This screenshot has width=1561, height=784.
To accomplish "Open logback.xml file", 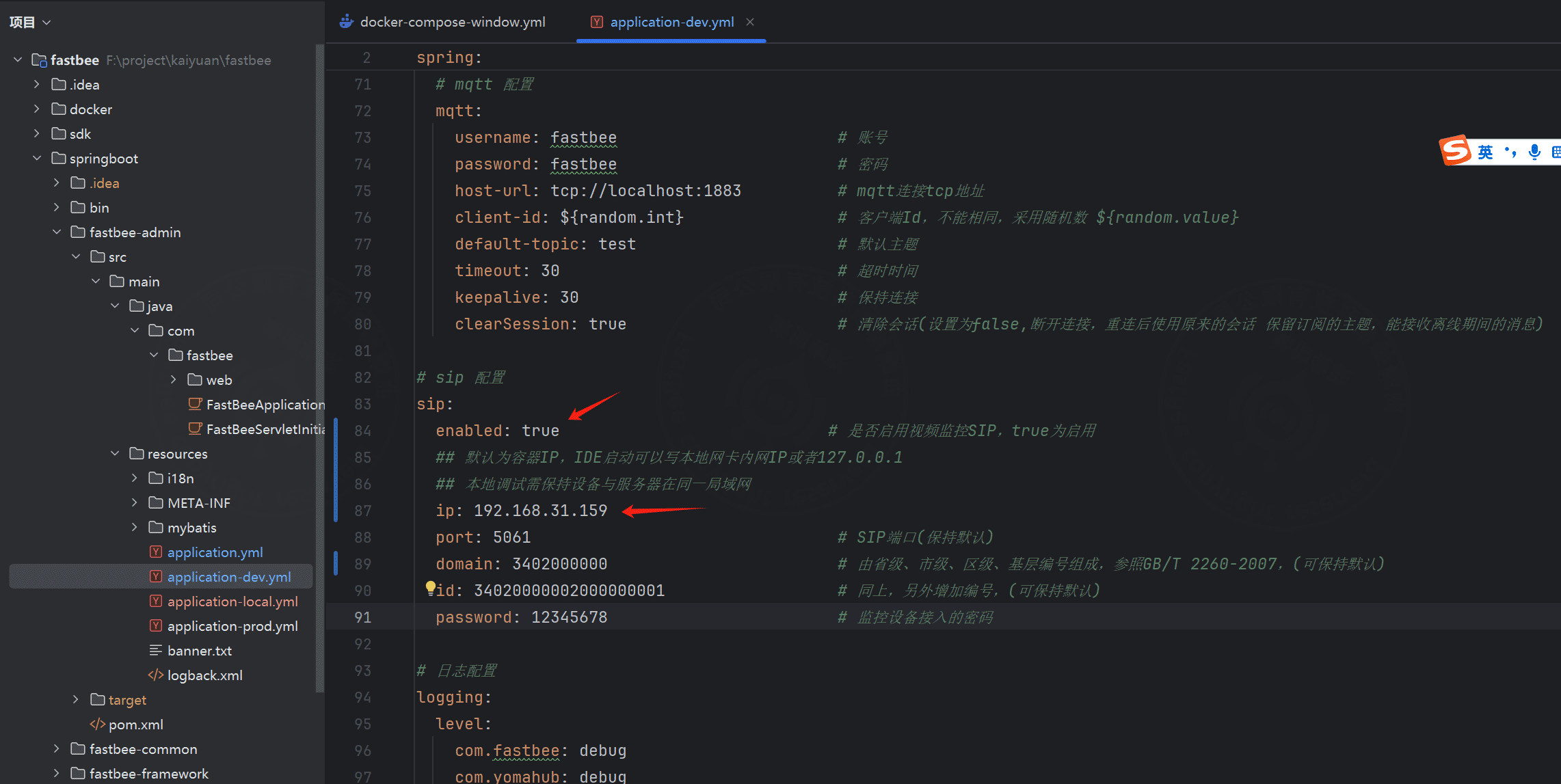I will (x=205, y=675).
